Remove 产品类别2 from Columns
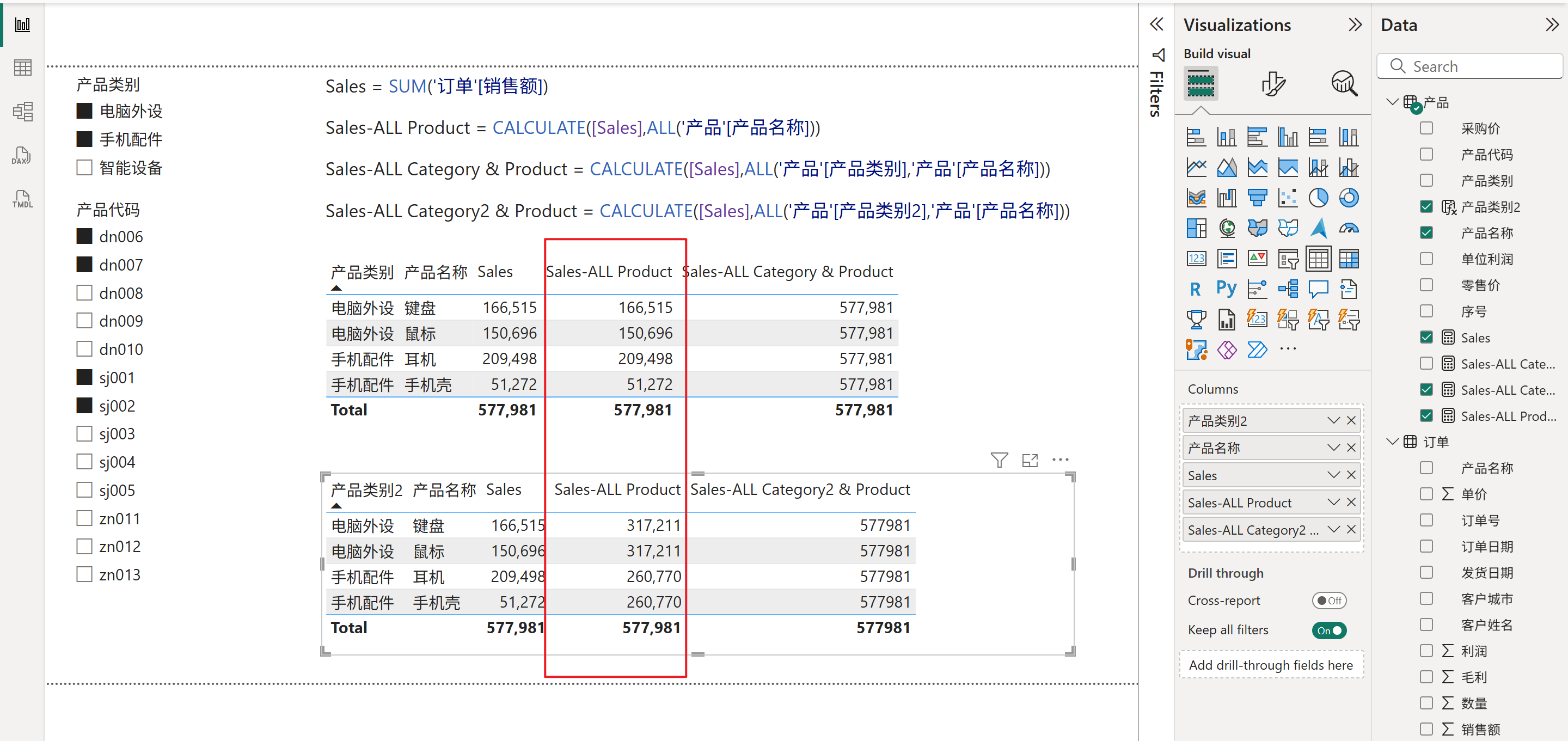The height and width of the screenshot is (741, 1568). coord(1351,420)
